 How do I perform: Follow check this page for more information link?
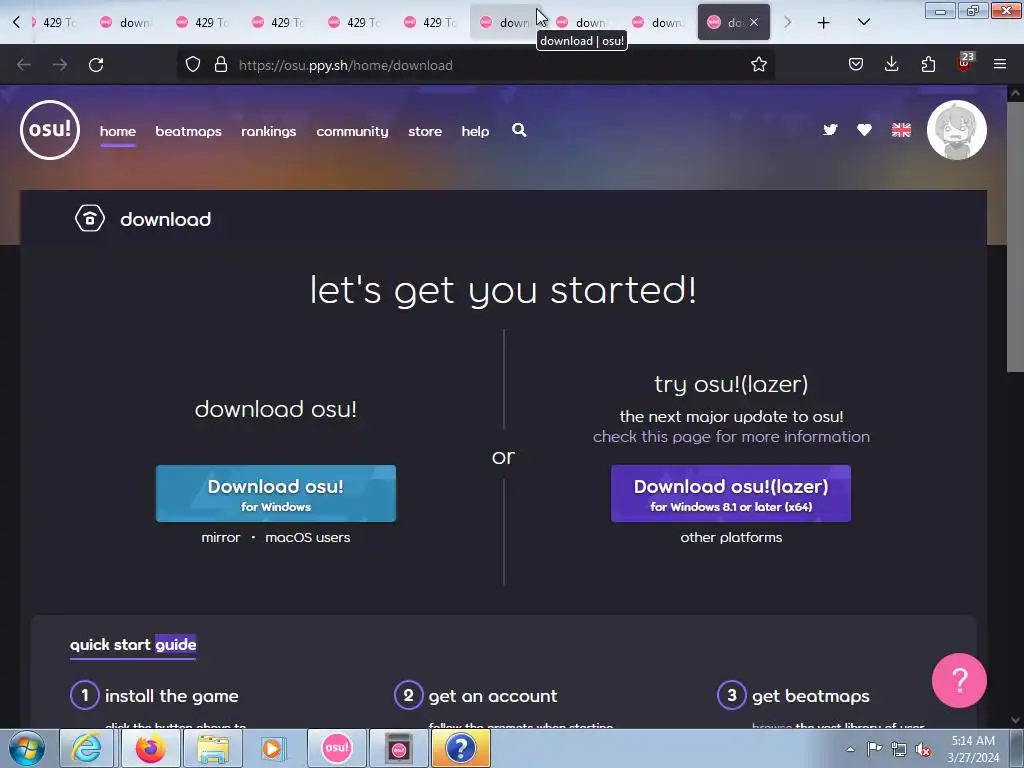731,436
